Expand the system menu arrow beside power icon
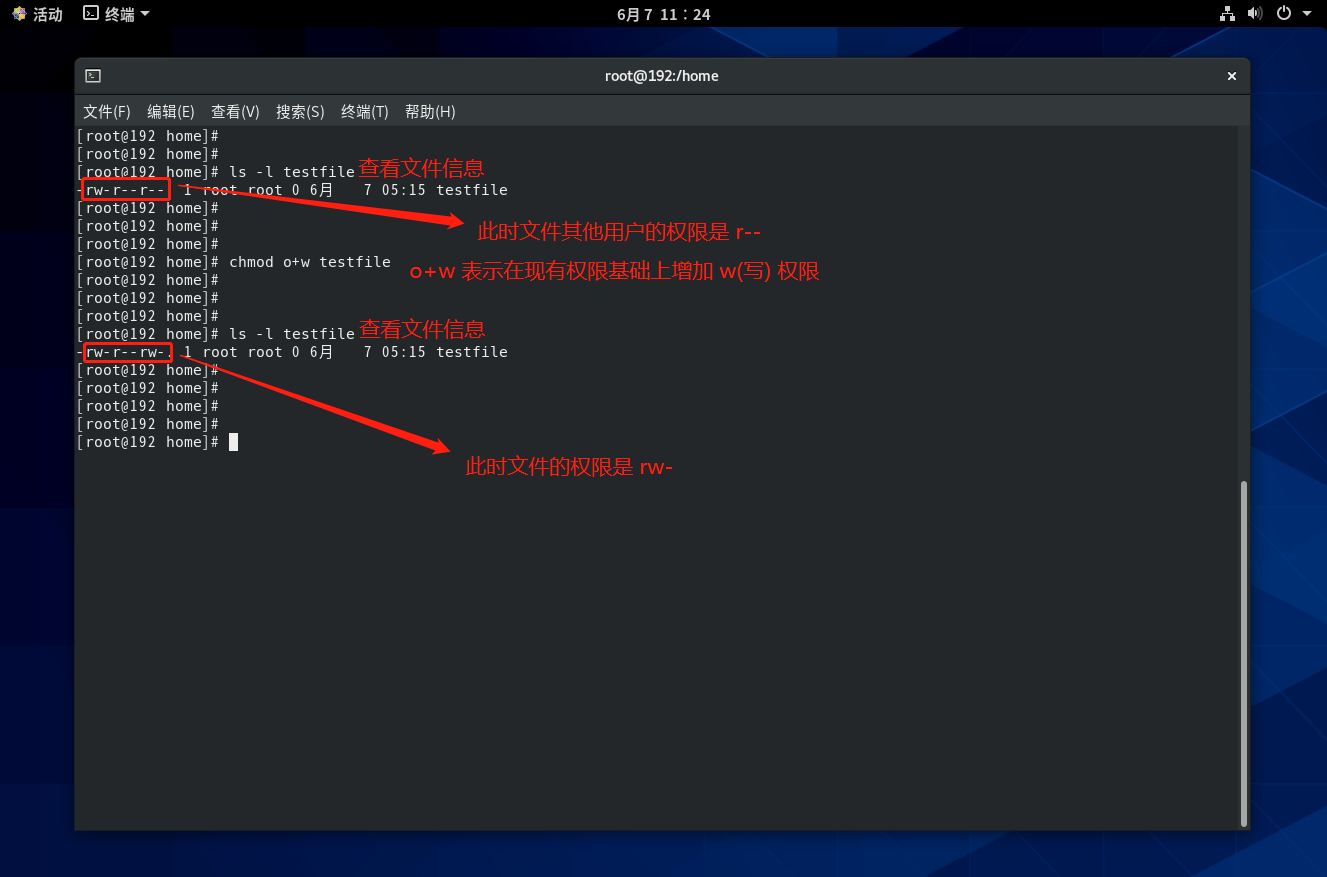 [1307, 14]
